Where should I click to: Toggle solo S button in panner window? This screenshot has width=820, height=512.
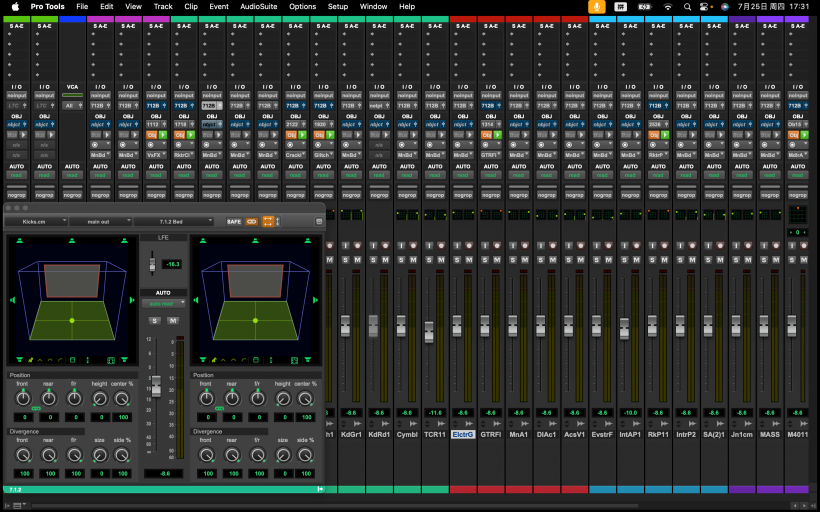click(154, 321)
